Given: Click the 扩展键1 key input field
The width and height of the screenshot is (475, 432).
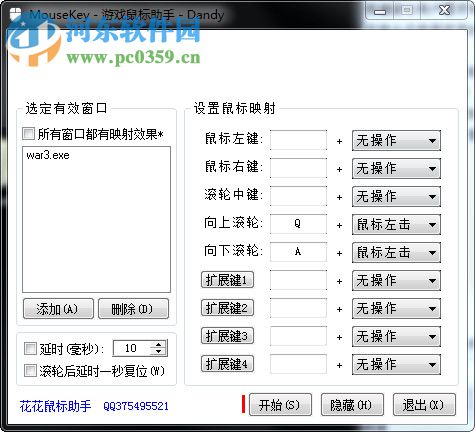Looking at the screenshot, I should coord(298,280).
